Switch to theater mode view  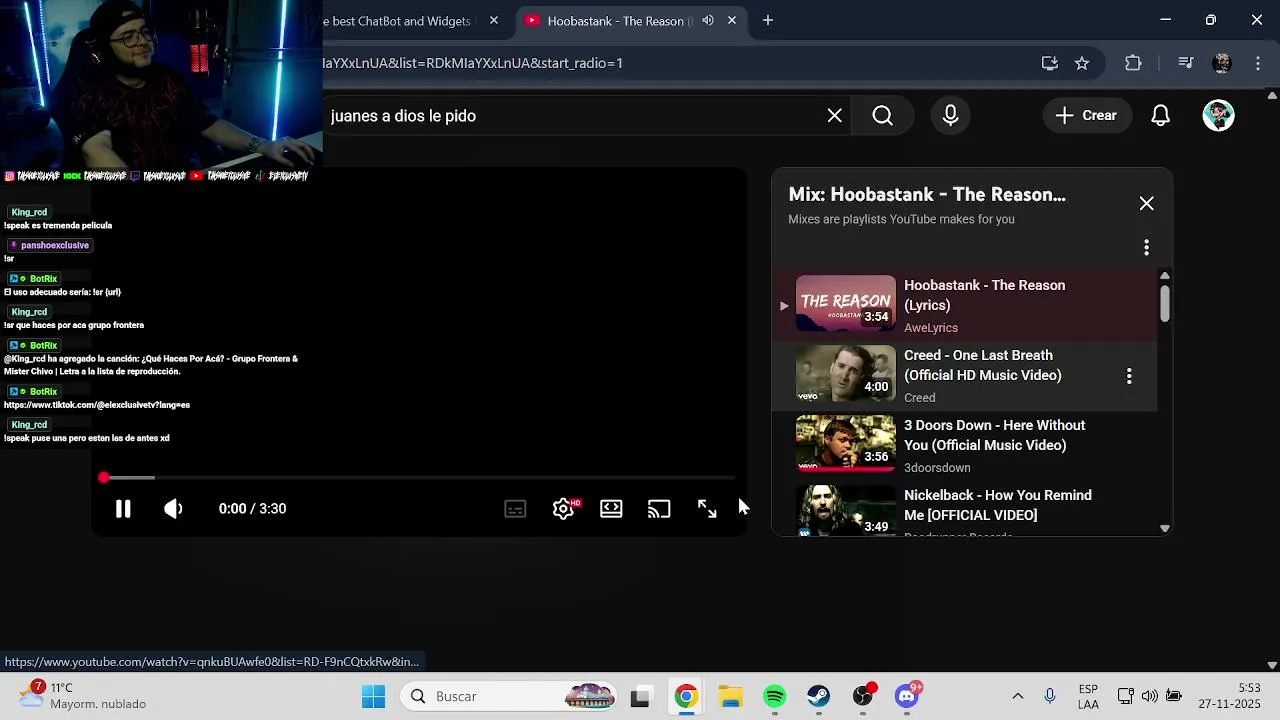(611, 509)
